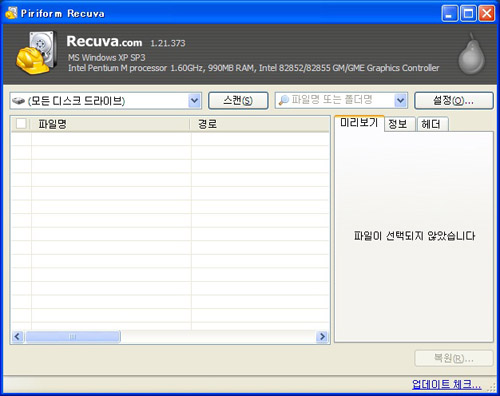Open the drive selector dropdown arrow
The width and height of the screenshot is (500, 396).
pyautogui.click(x=194, y=101)
